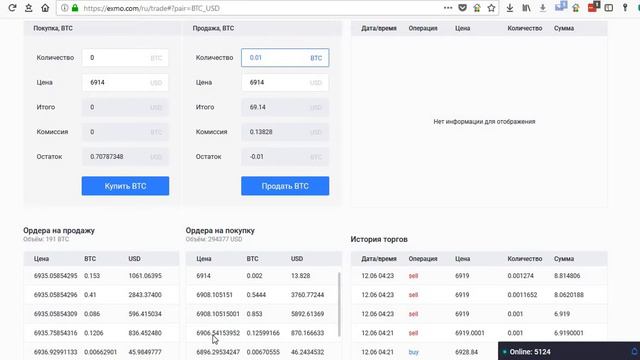Click Ордера на покупку heading
Viewport: 640px width, 360px height.
[220, 230]
